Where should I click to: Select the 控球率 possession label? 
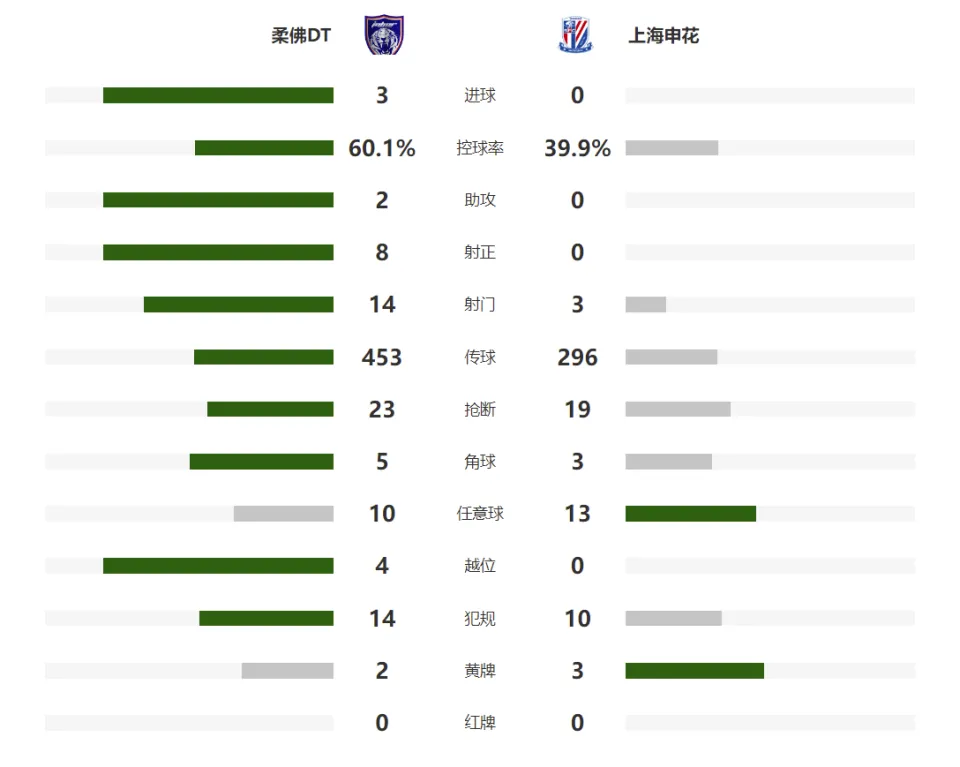480,148
